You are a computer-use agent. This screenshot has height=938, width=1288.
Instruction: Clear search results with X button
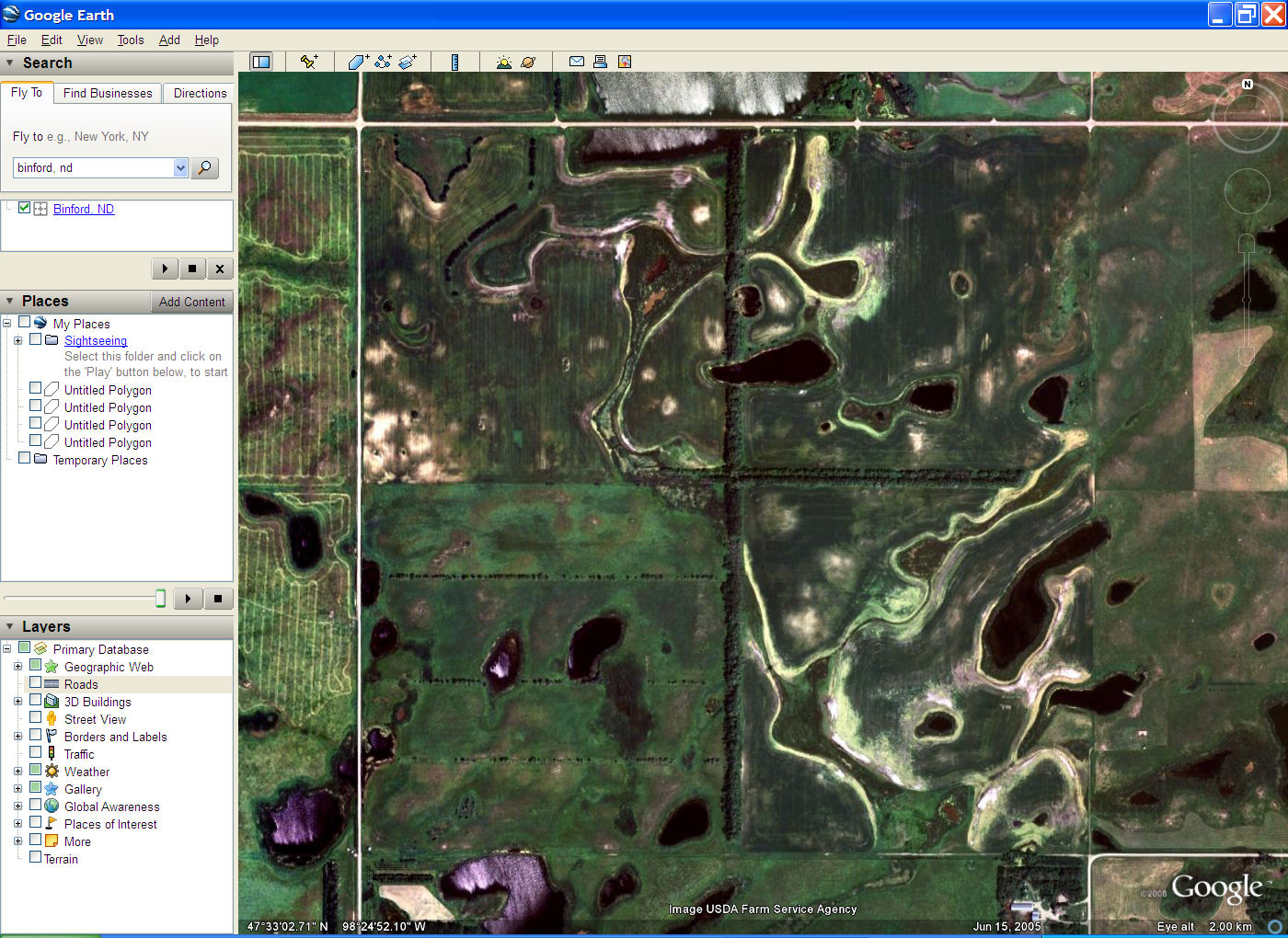click(x=220, y=269)
